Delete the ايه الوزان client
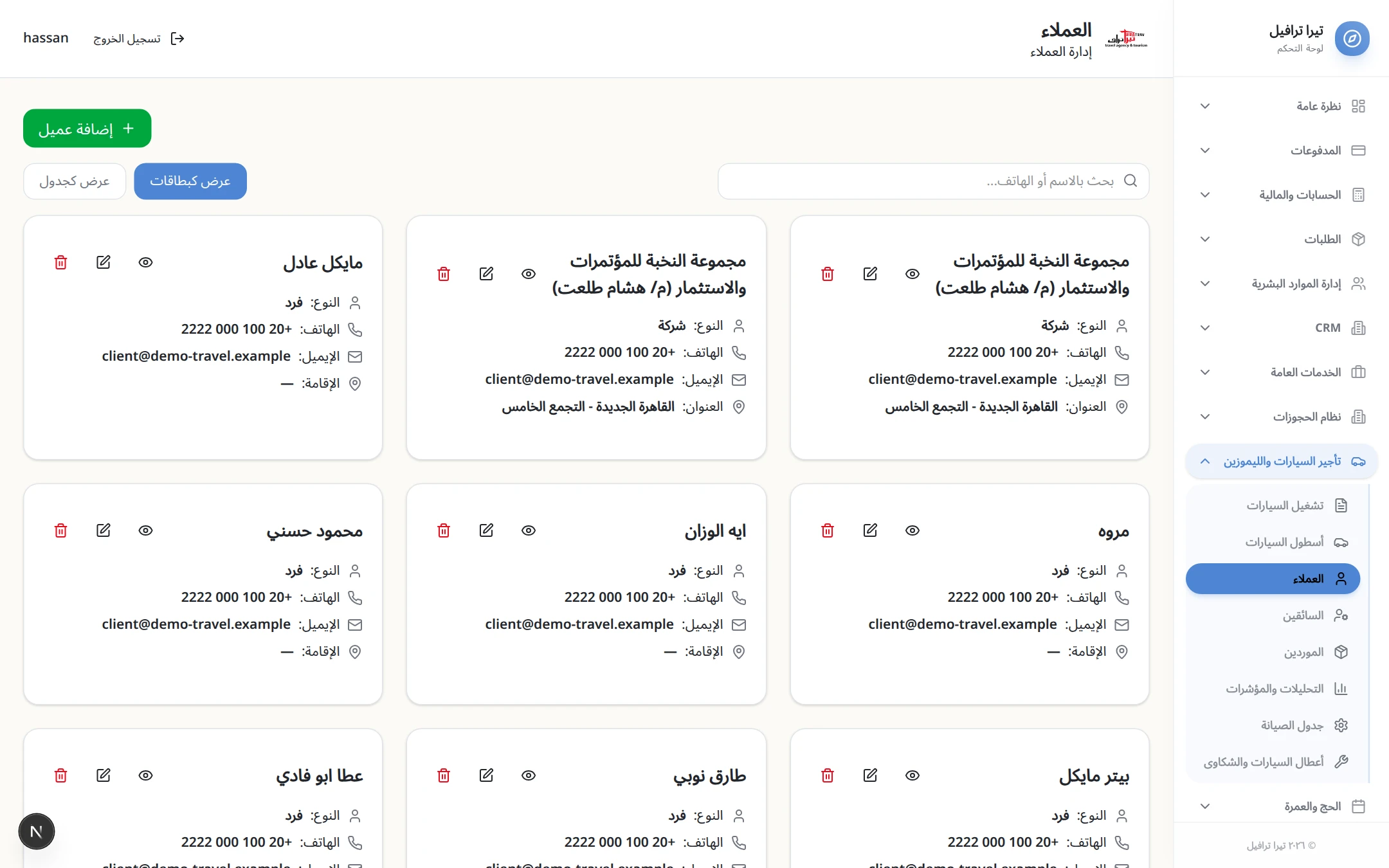Viewport: 1389px width, 868px height. click(x=444, y=530)
